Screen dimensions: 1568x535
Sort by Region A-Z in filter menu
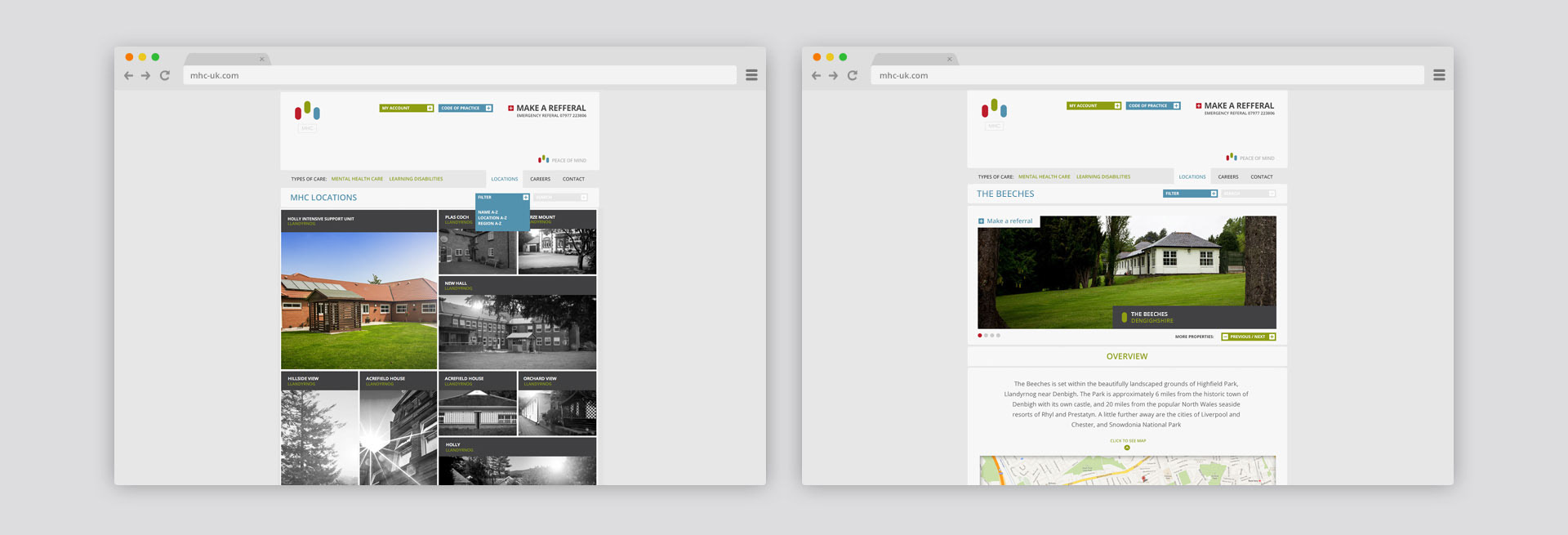490,224
